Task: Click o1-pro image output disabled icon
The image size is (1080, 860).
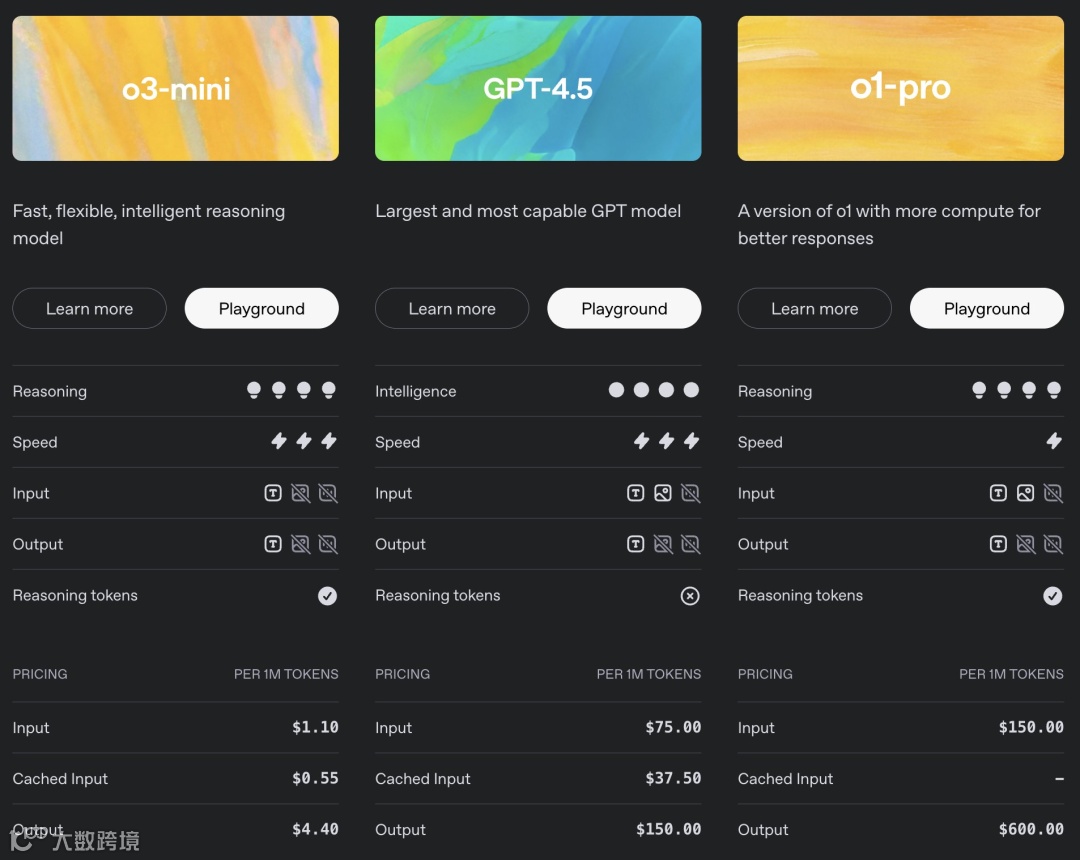Action: click(x=1026, y=544)
